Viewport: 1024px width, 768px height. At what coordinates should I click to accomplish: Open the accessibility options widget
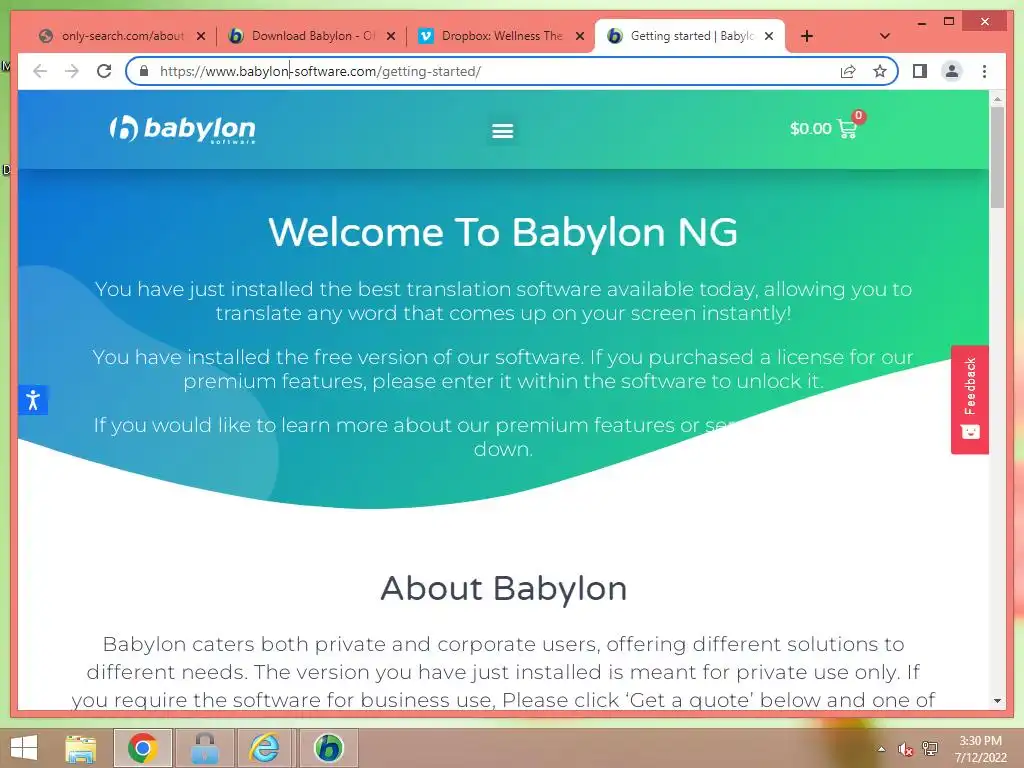coord(33,400)
